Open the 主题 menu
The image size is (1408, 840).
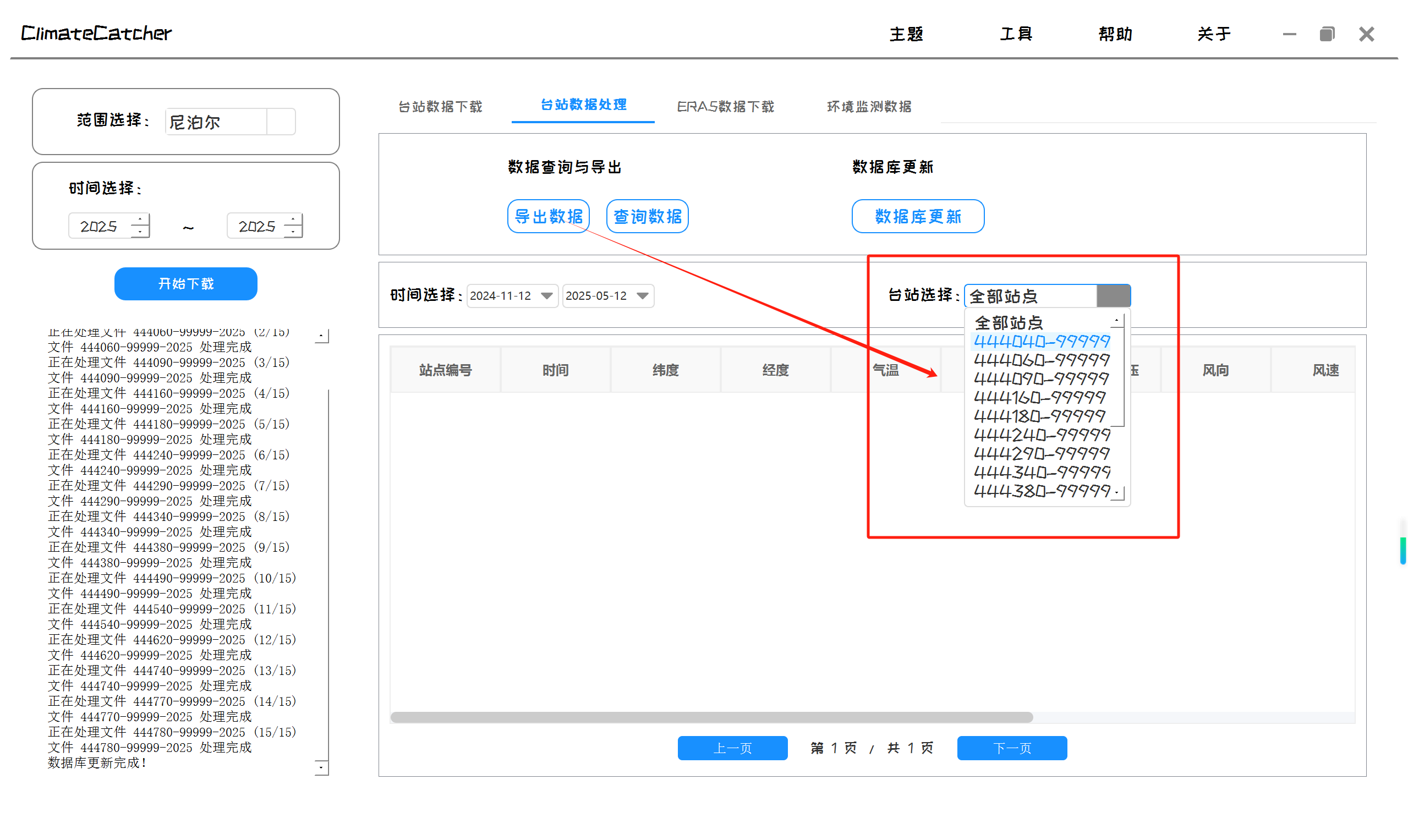click(x=906, y=34)
